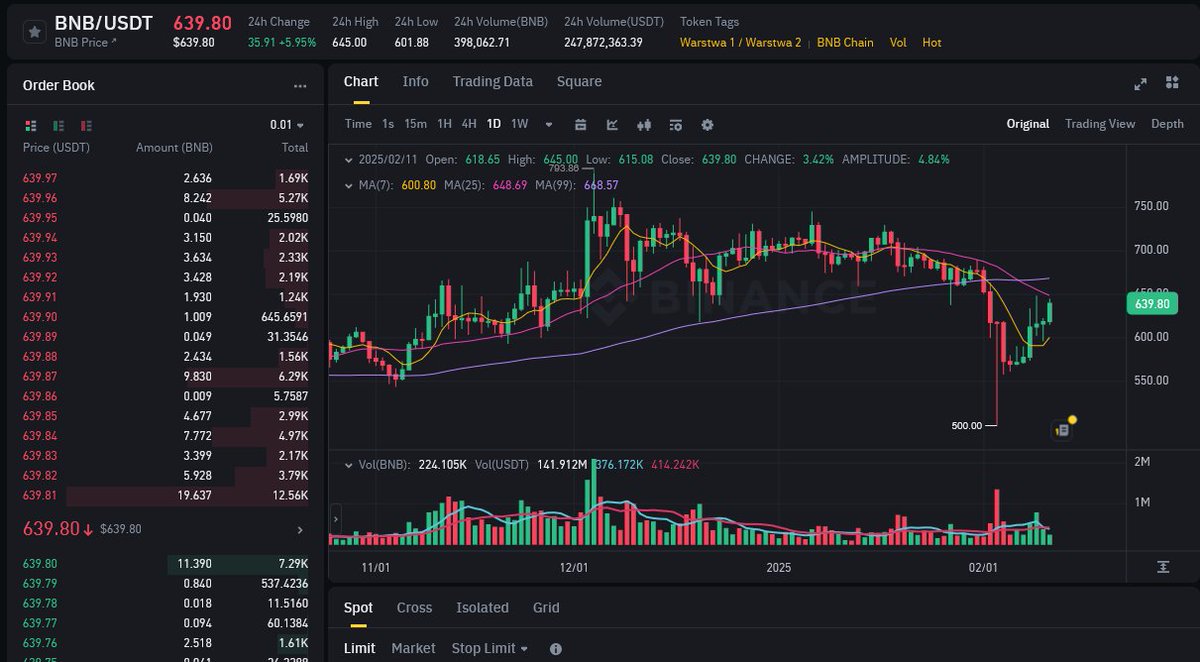The height and width of the screenshot is (662, 1200).
Task: Click the sell order row at 639.81
Action: click(165, 495)
